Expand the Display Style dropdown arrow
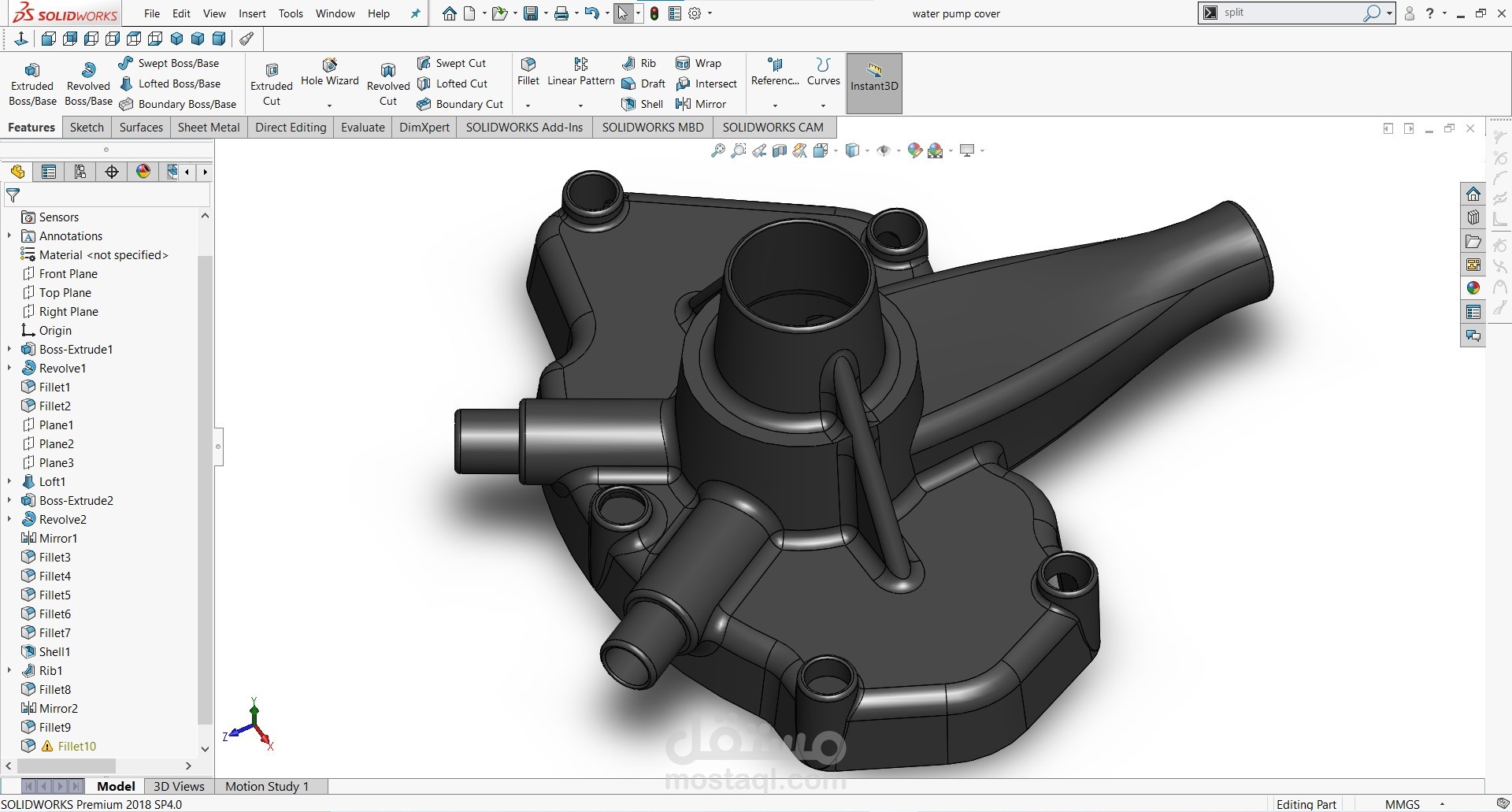This screenshot has width=1512, height=812. [x=867, y=151]
